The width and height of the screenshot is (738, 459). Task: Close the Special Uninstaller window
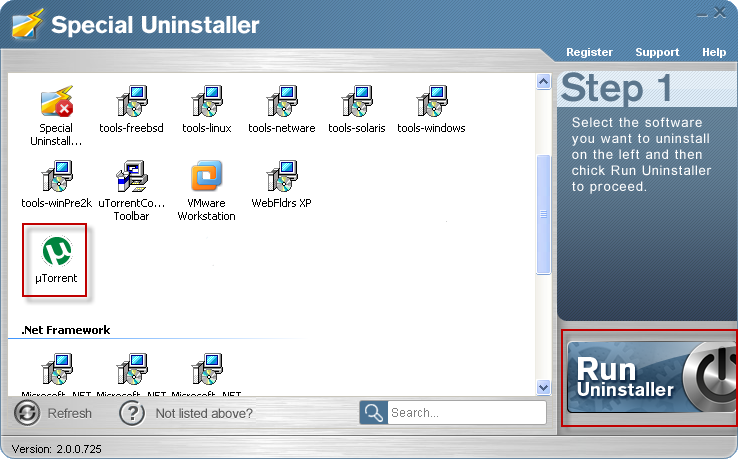click(x=719, y=13)
